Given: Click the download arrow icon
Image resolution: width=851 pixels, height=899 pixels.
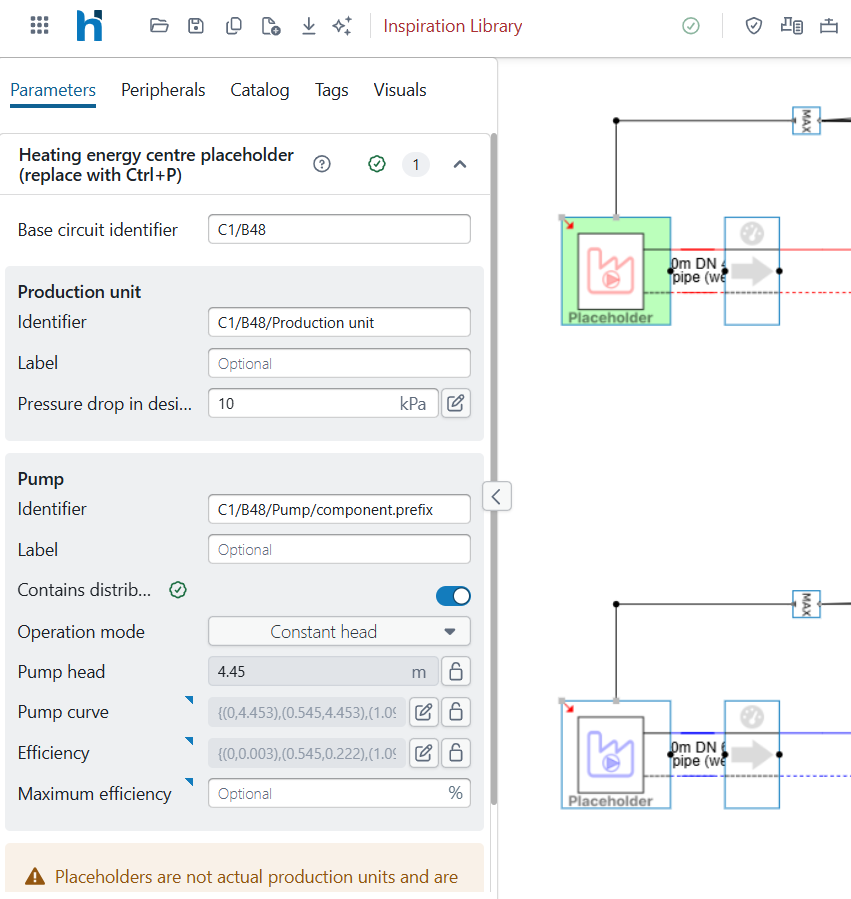Looking at the screenshot, I should click(x=309, y=26).
